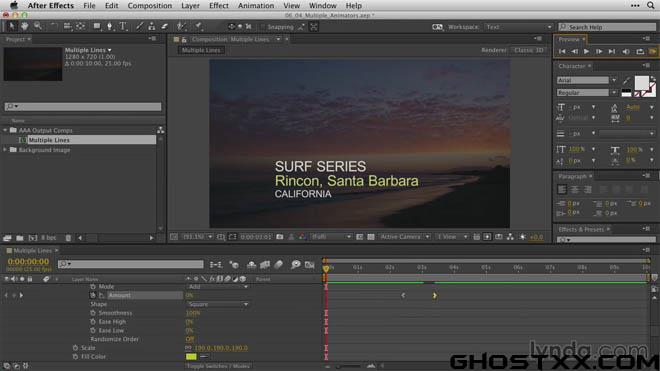Open the Shape dropdown showing Square

point(217,304)
